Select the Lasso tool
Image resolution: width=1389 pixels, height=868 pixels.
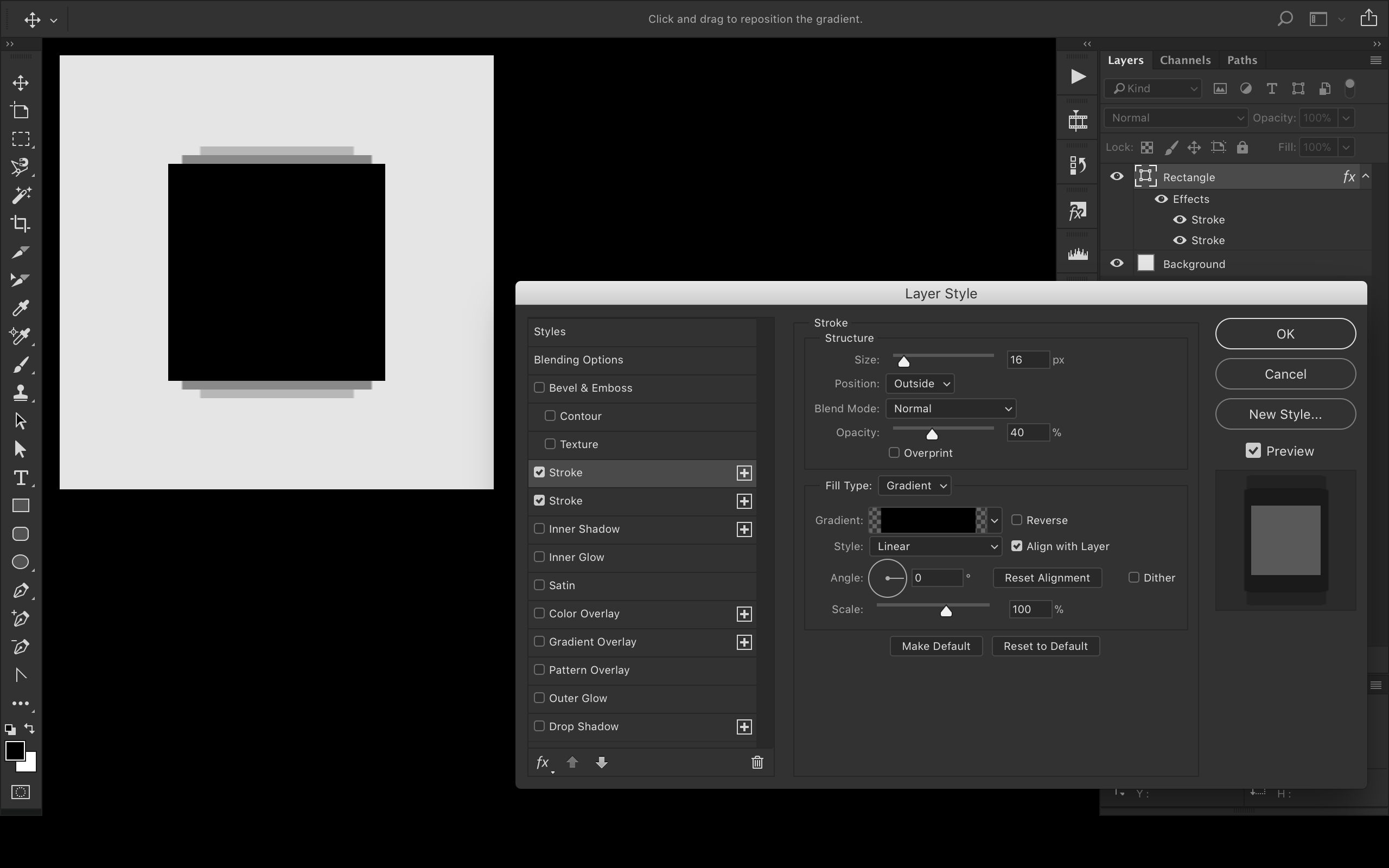pyautogui.click(x=21, y=167)
